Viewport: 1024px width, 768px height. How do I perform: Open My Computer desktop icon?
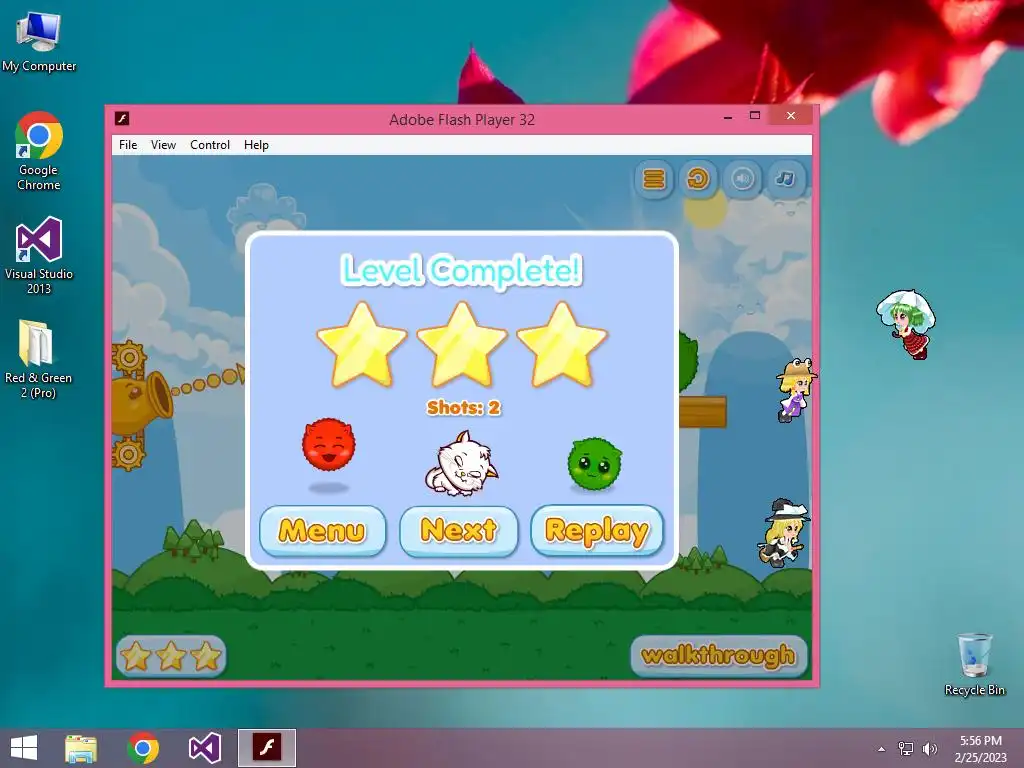(39, 41)
